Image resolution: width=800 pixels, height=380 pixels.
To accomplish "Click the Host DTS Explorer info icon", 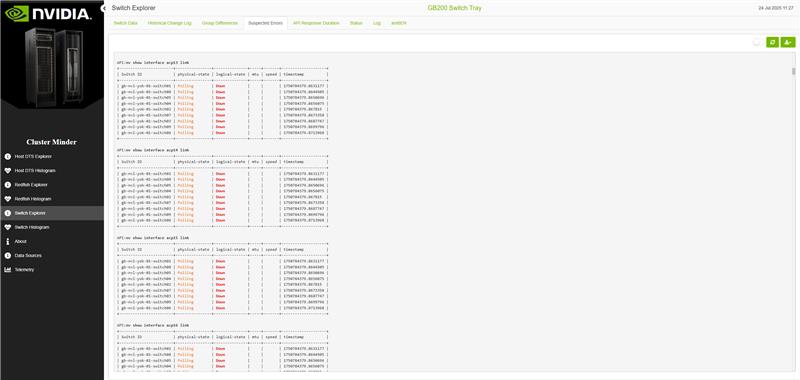I will tap(8, 157).
